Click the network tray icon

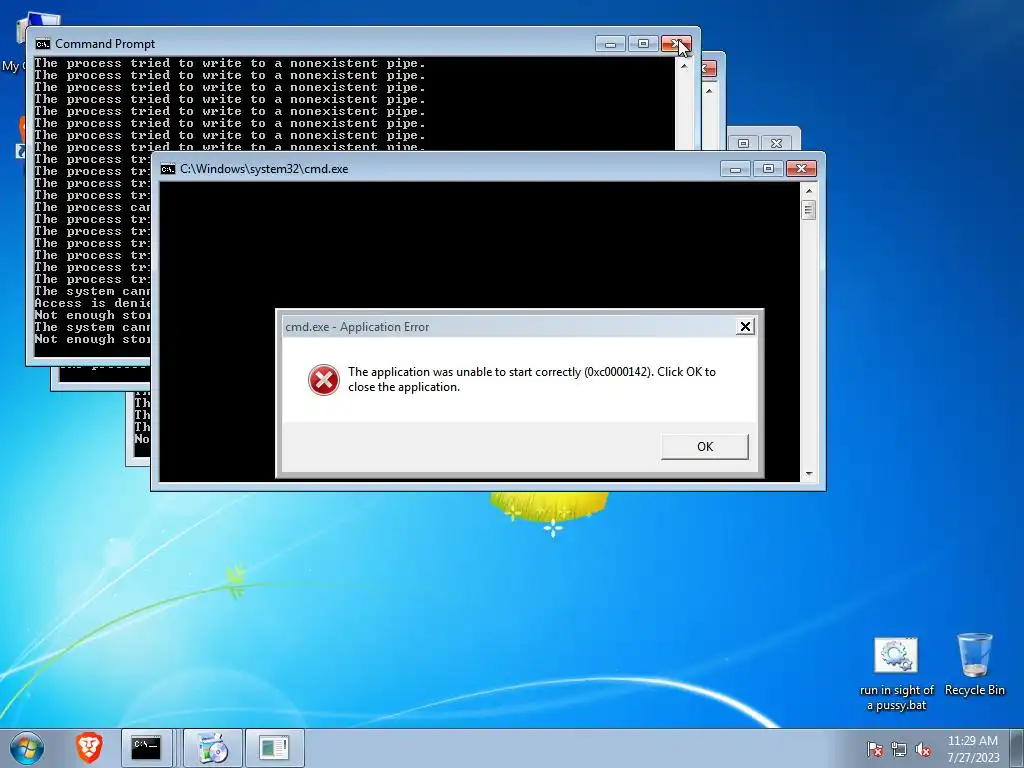(899, 749)
